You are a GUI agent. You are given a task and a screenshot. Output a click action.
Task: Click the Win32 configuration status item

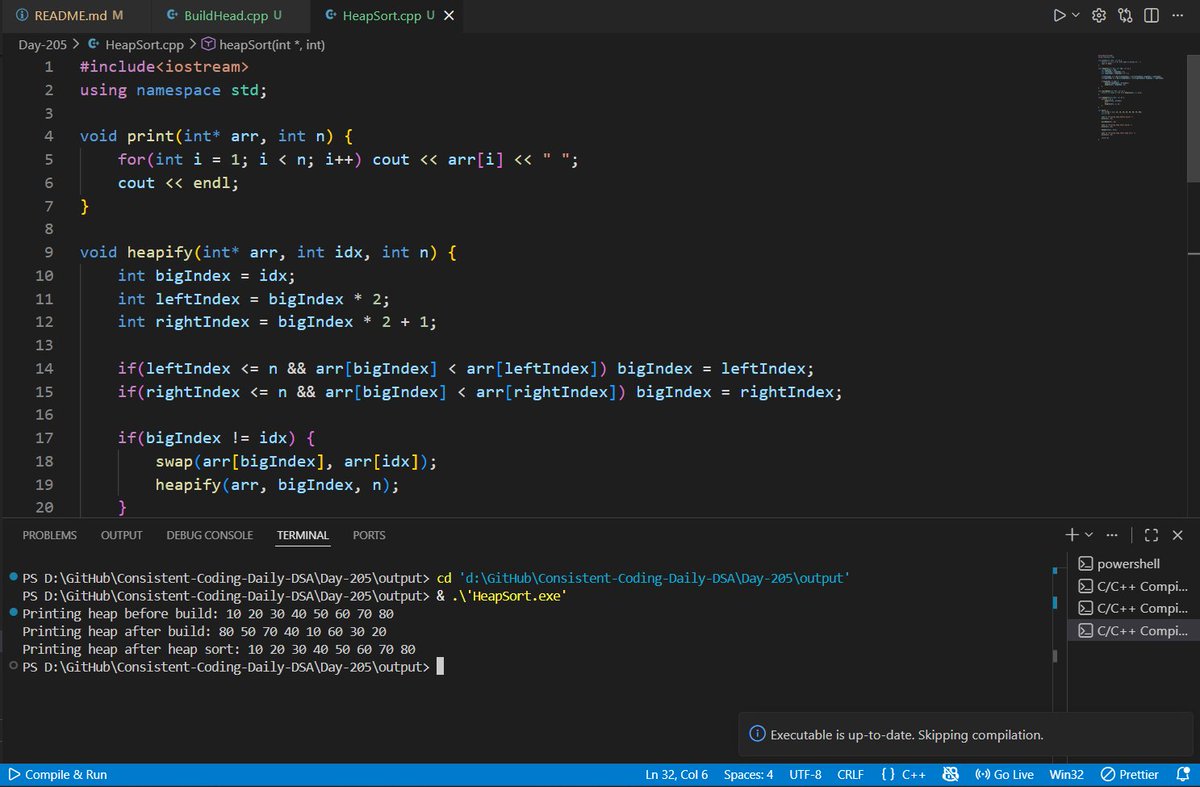[x=1066, y=775]
